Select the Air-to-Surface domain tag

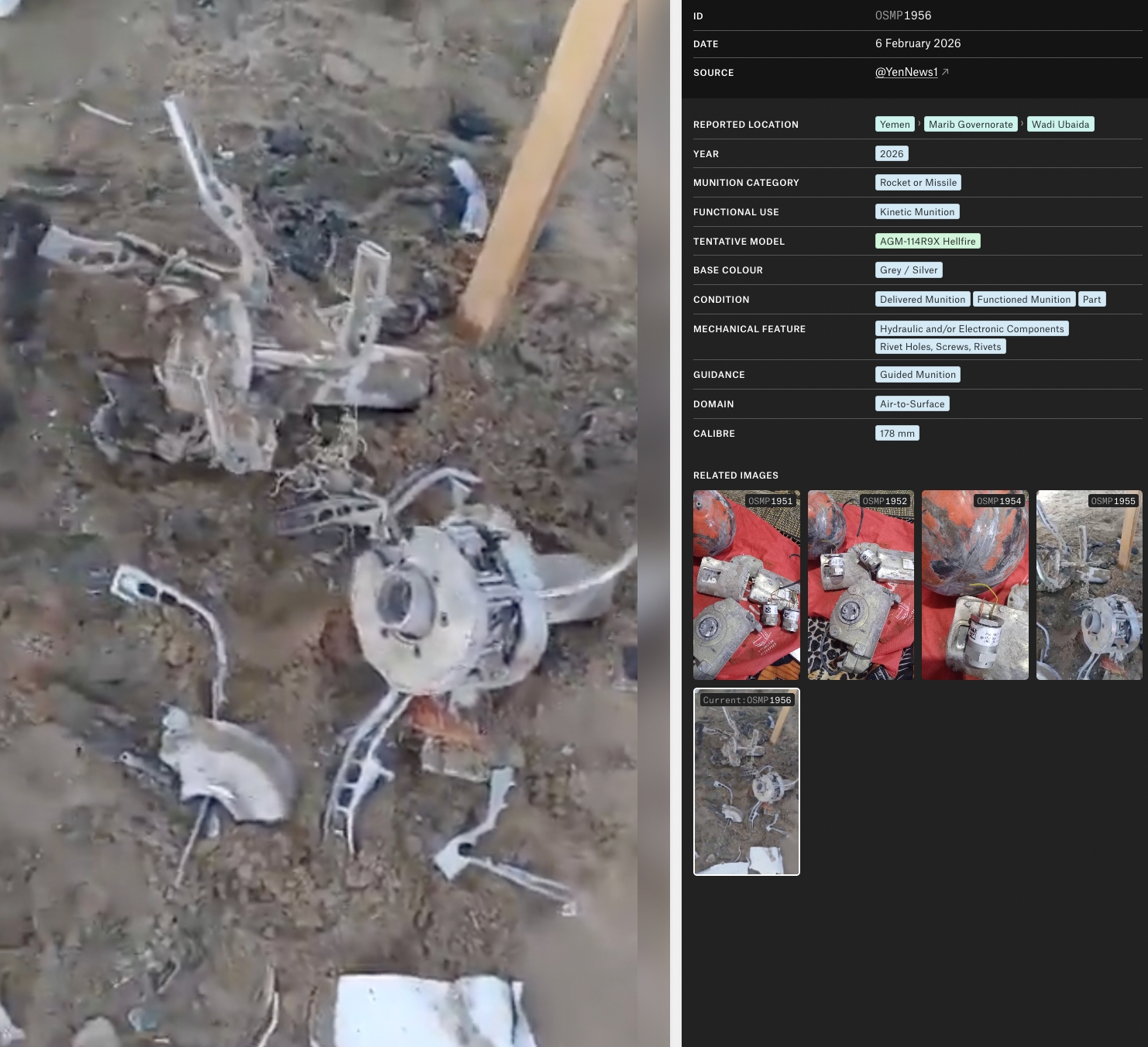[x=912, y=404]
